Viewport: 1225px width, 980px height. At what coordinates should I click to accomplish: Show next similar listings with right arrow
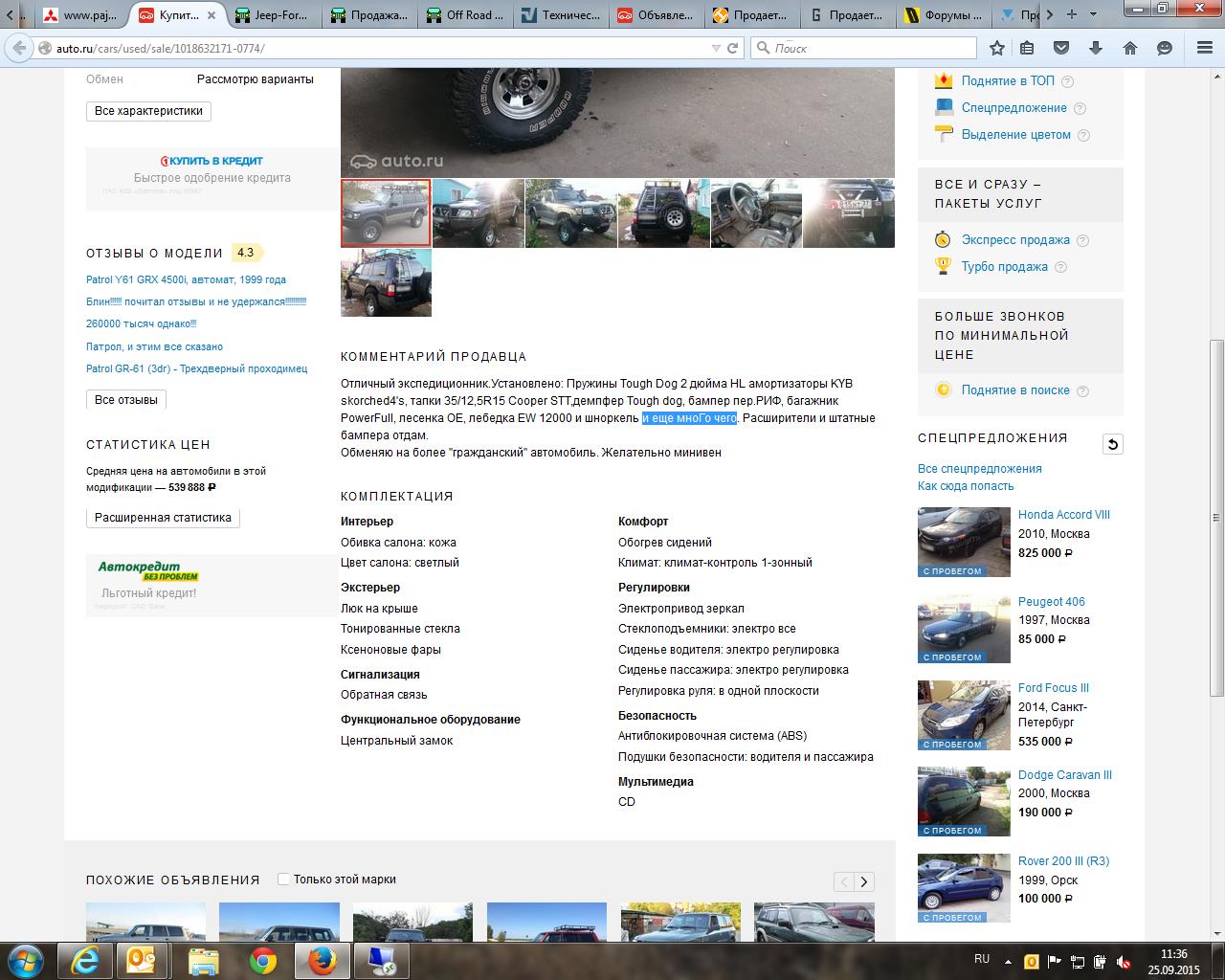tap(864, 882)
